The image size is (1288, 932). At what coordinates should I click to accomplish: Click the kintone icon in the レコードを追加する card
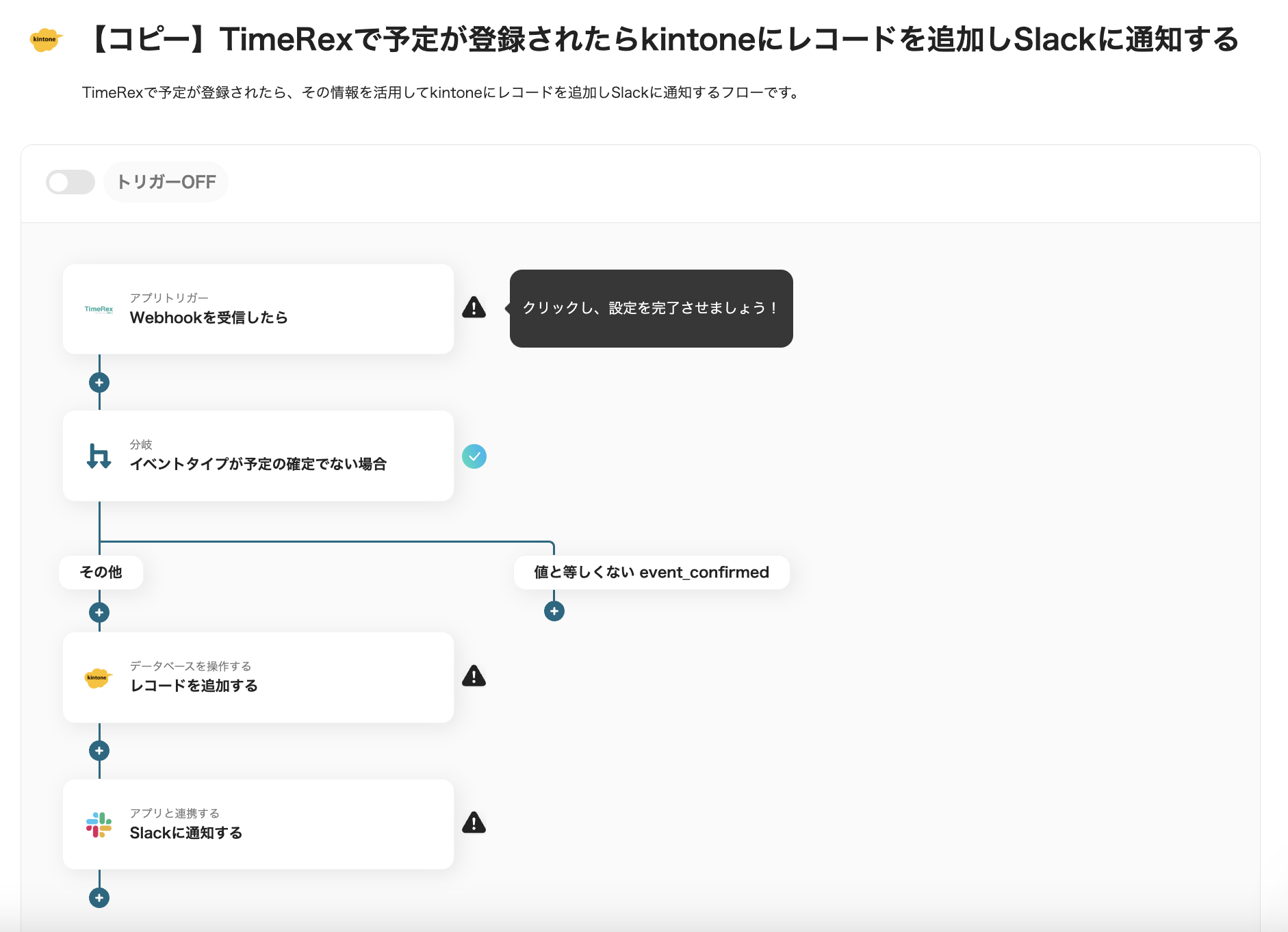click(98, 677)
